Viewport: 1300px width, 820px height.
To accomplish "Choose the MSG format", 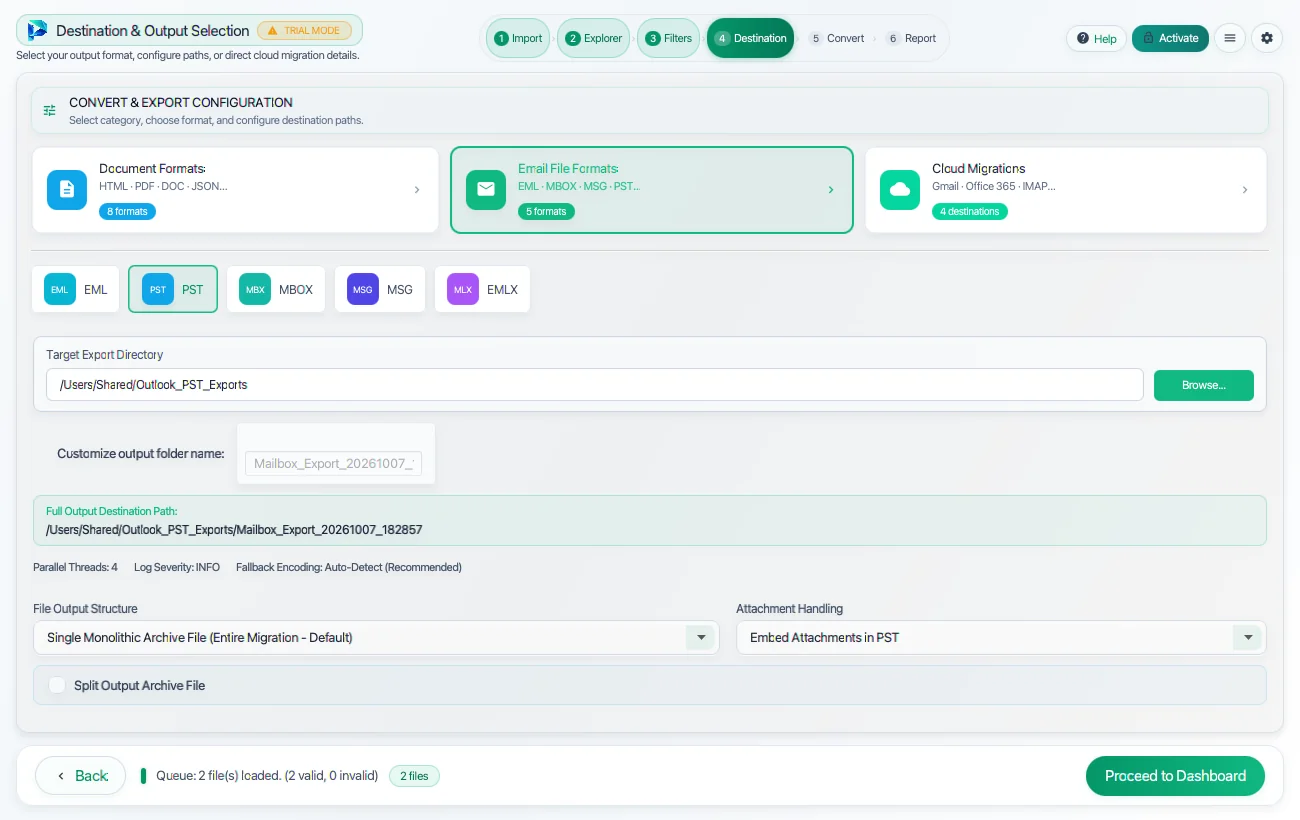I will 380,289.
